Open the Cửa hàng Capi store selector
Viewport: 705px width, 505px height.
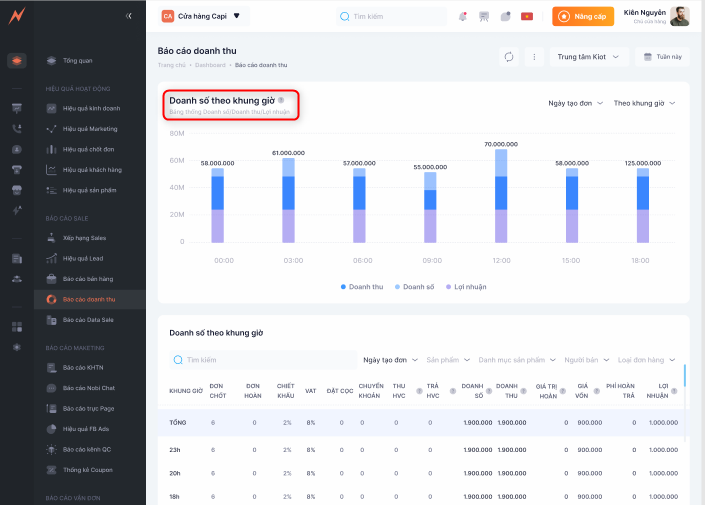coord(204,16)
